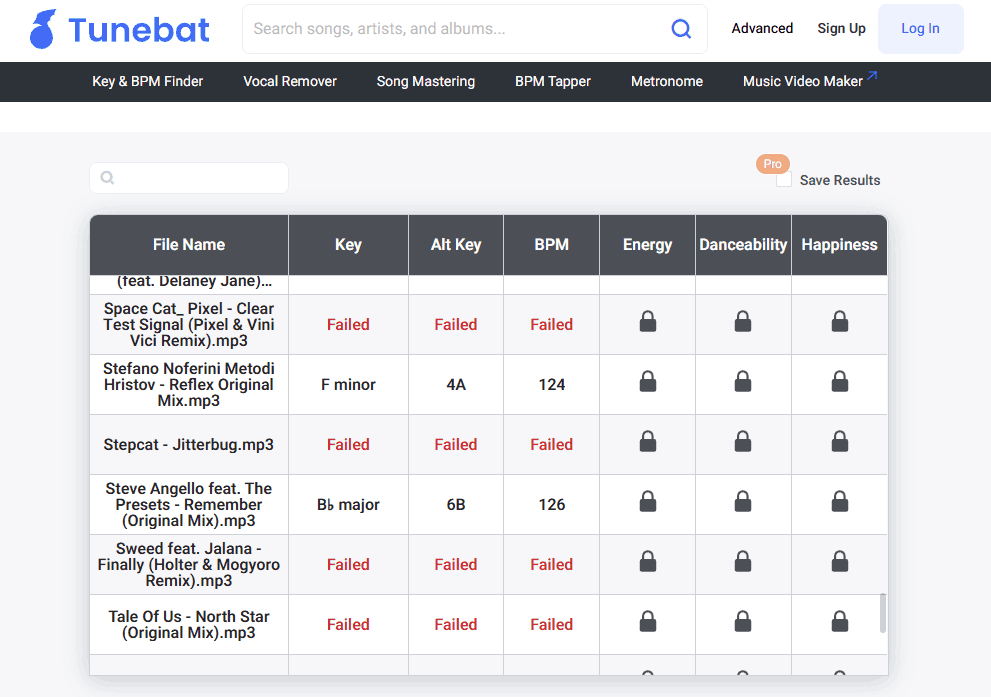The width and height of the screenshot is (991, 697).
Task: Click the B♭ major key cell
Action: coord(348,504)
